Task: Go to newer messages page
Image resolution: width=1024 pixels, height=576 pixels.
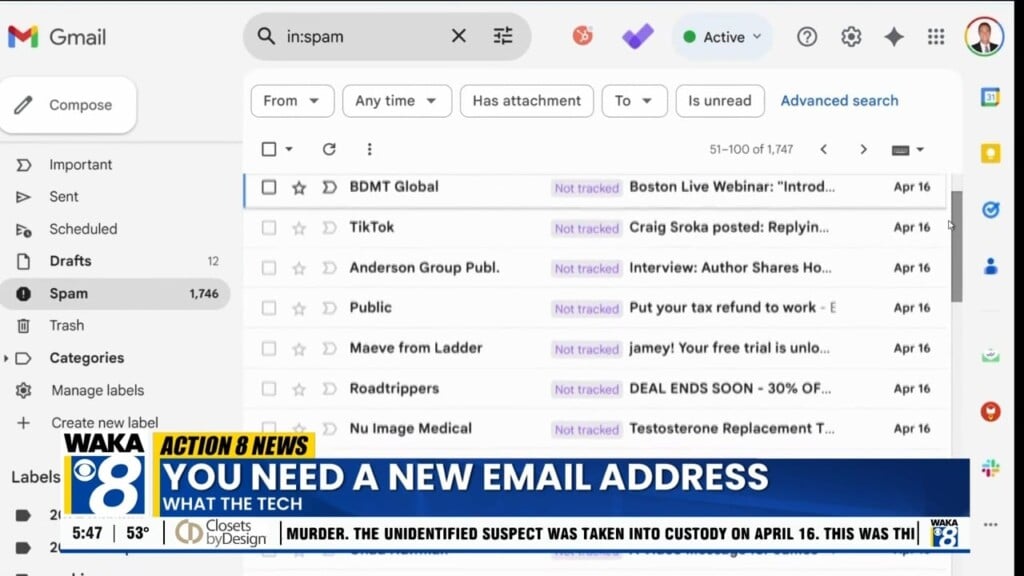Action: pos(824,150)
